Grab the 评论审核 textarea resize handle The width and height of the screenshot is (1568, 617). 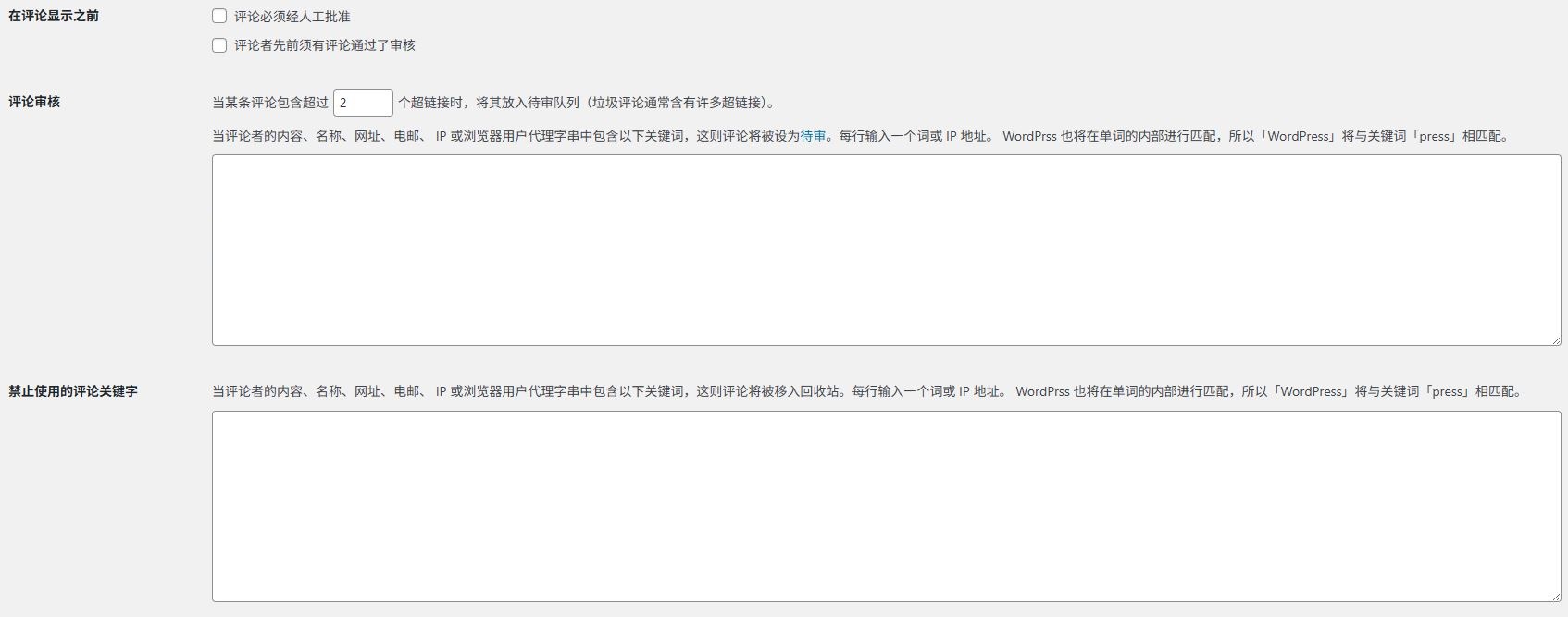(1555, 339)
